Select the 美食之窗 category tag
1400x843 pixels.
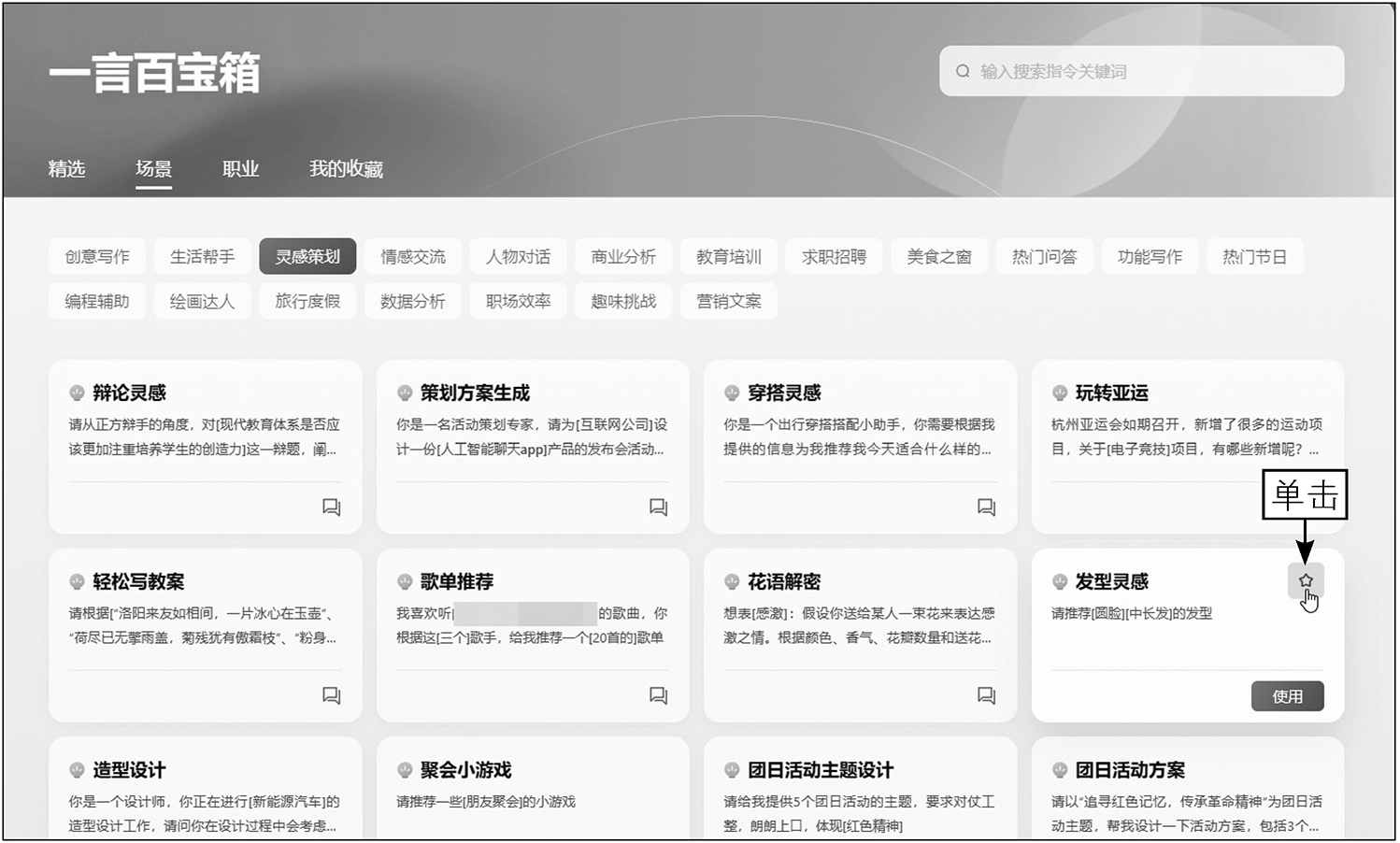point(939,256)
